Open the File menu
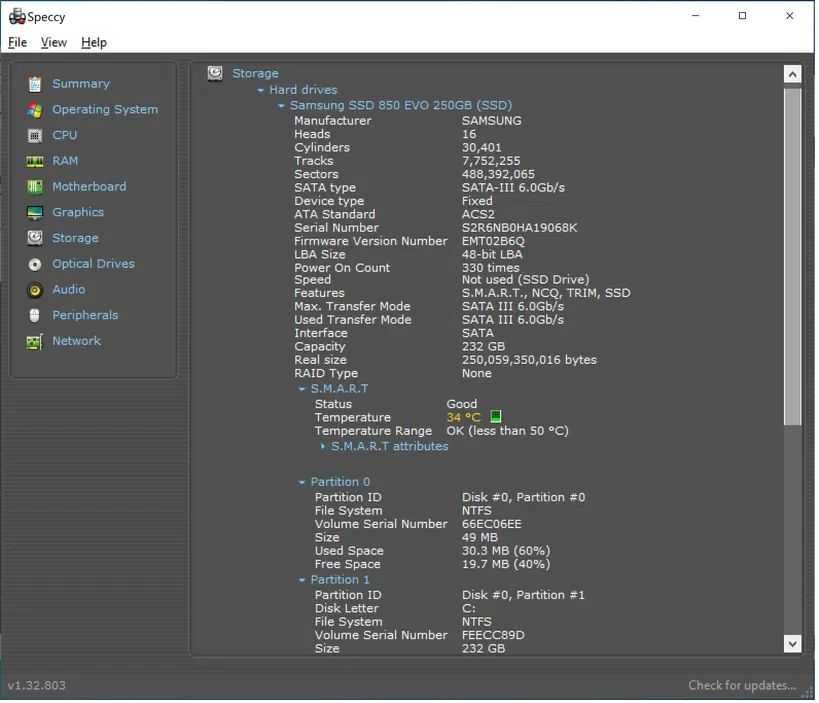The height and width of the screenshot is (703, 819). coord(17,42)
